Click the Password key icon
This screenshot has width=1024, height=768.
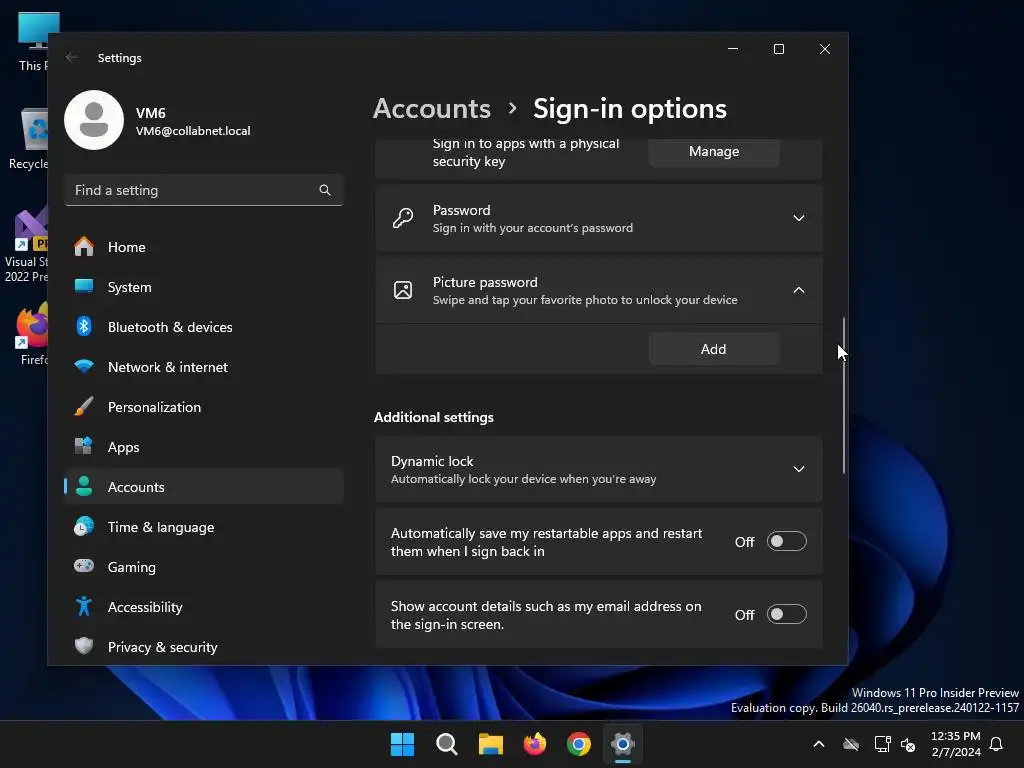[403, 218]
